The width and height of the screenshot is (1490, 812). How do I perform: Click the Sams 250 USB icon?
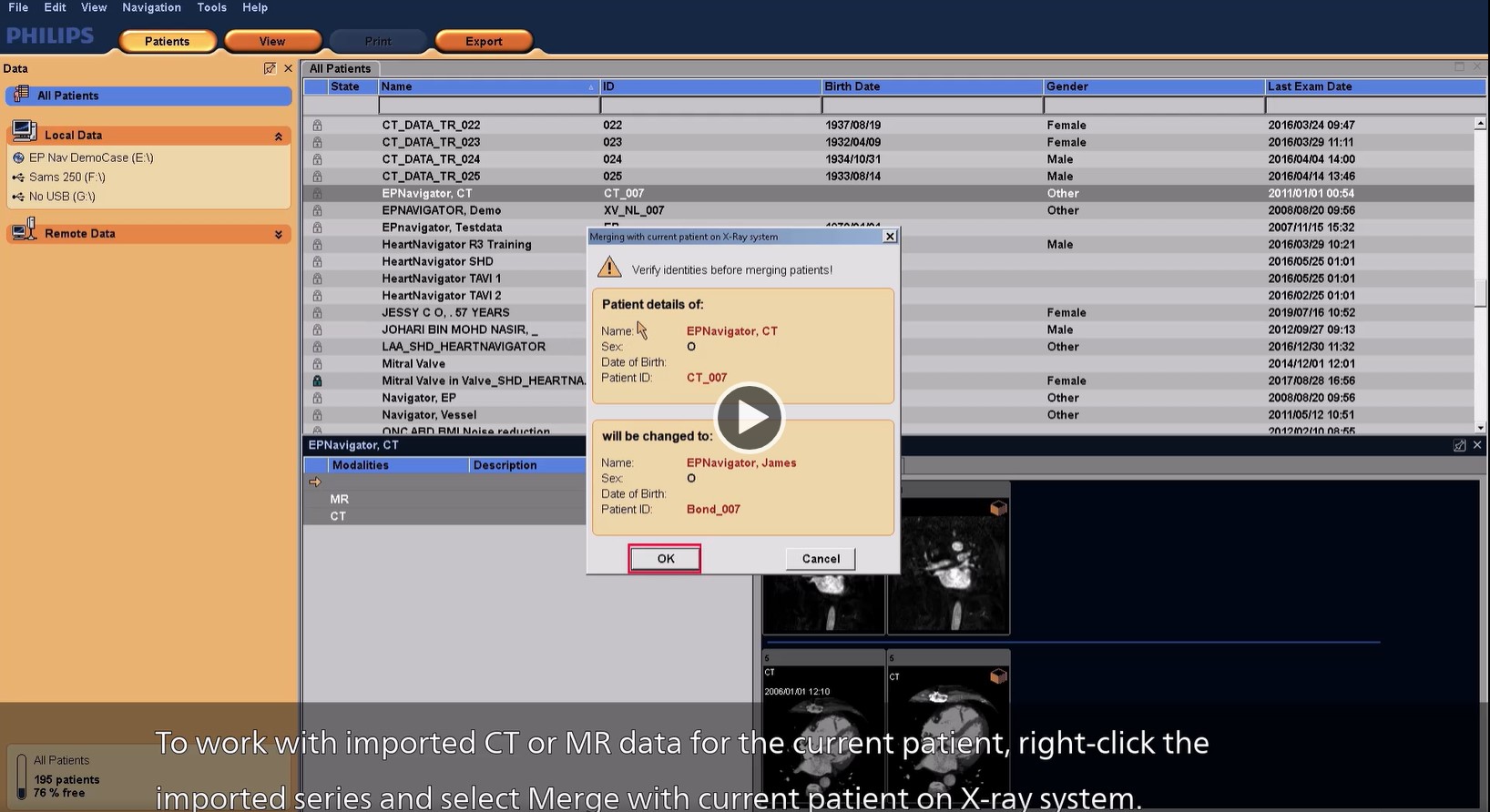(18, 178)
